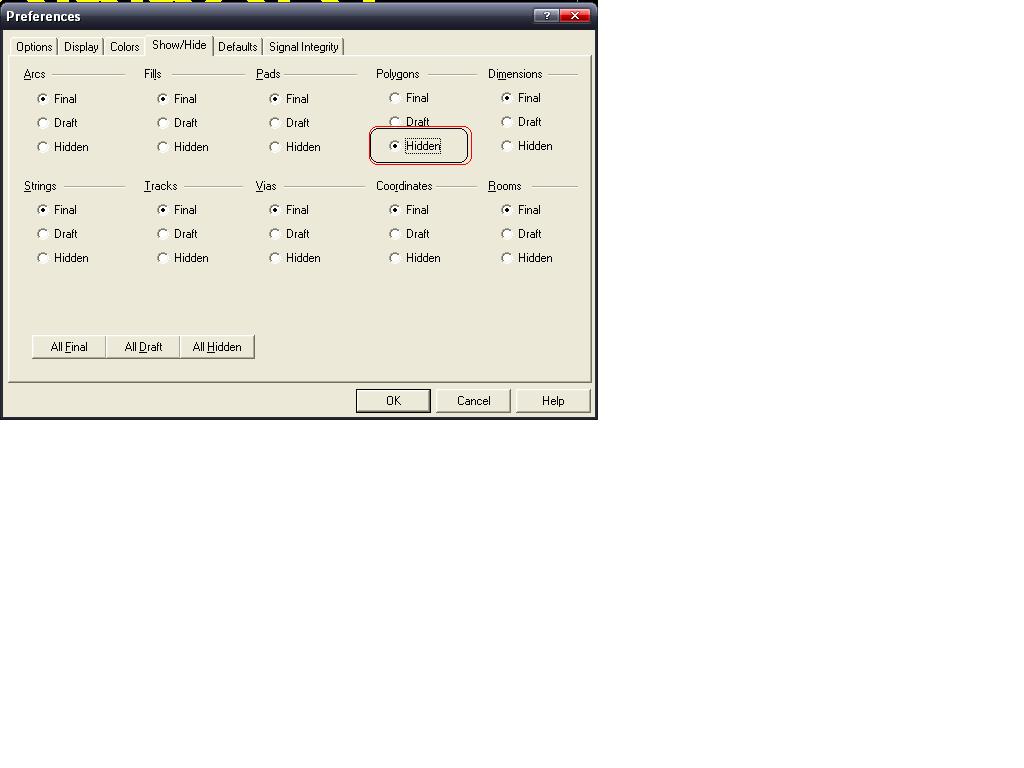Confirm preferences with OK
The width and height of the screenshot is (1024, 768).
point(393,401)
